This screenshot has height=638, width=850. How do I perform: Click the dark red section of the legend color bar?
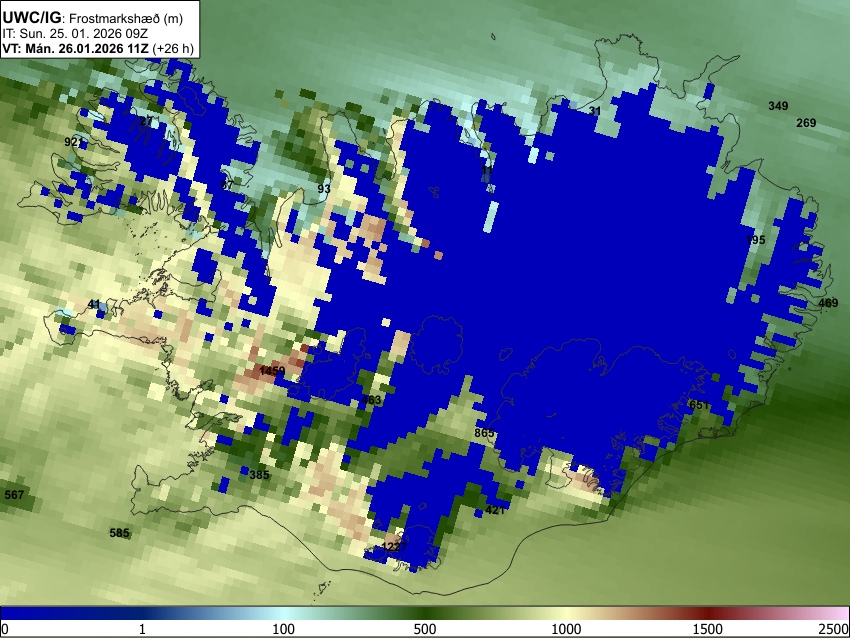coord(708,614)
